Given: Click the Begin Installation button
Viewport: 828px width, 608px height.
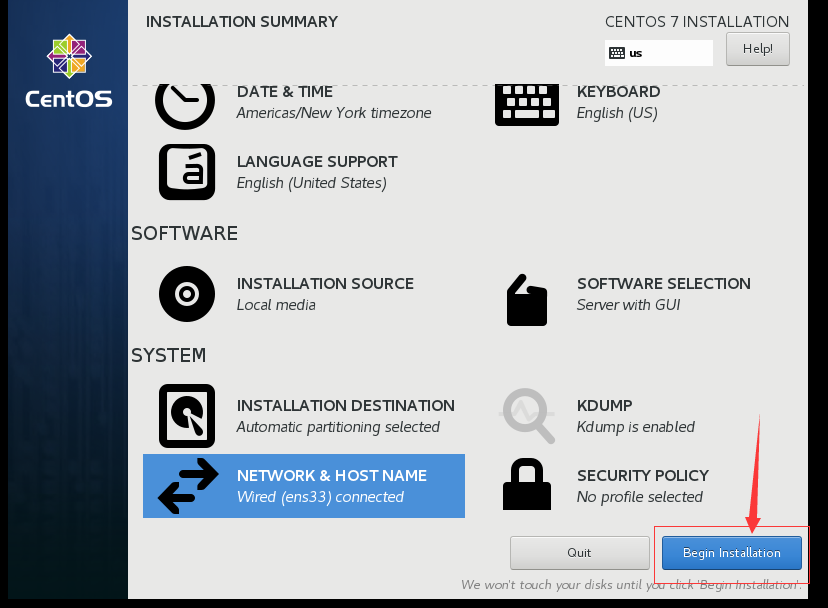Looking at the screenshot, I should (x=732, y=553).
